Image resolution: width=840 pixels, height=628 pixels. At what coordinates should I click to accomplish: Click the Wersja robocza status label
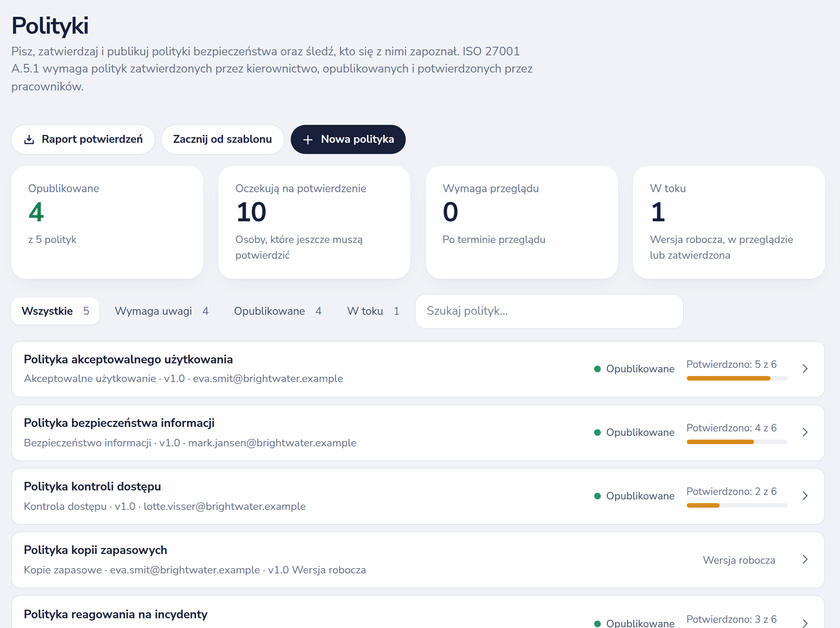point(739,560)
